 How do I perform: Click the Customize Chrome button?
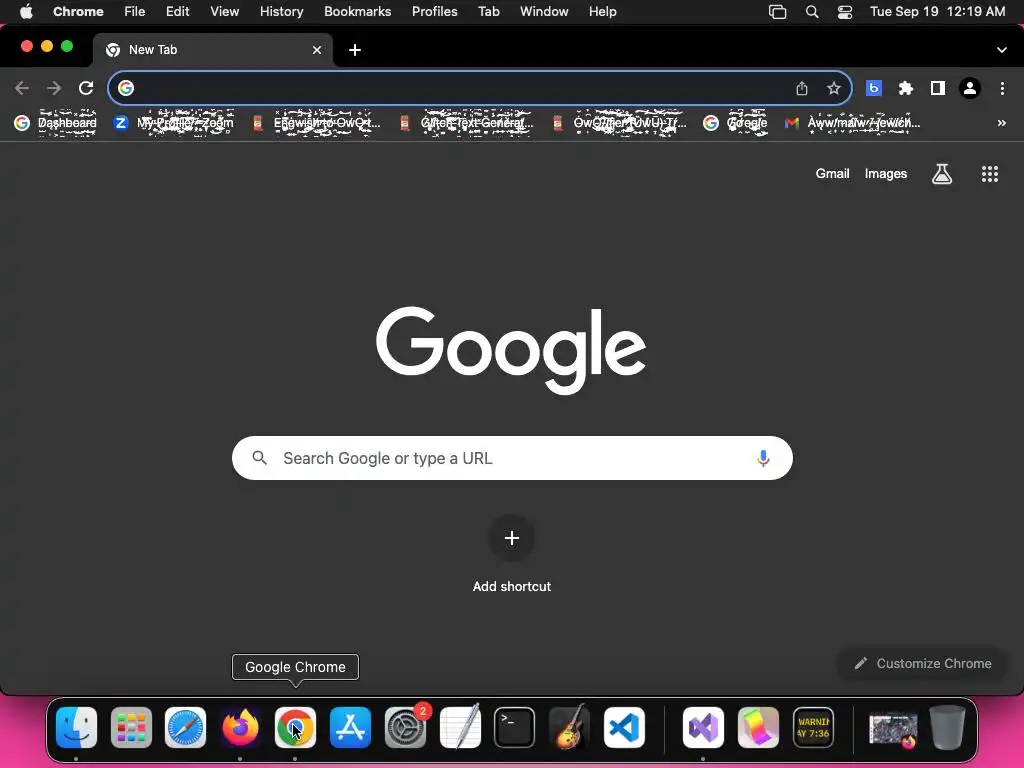coord(923,664)
